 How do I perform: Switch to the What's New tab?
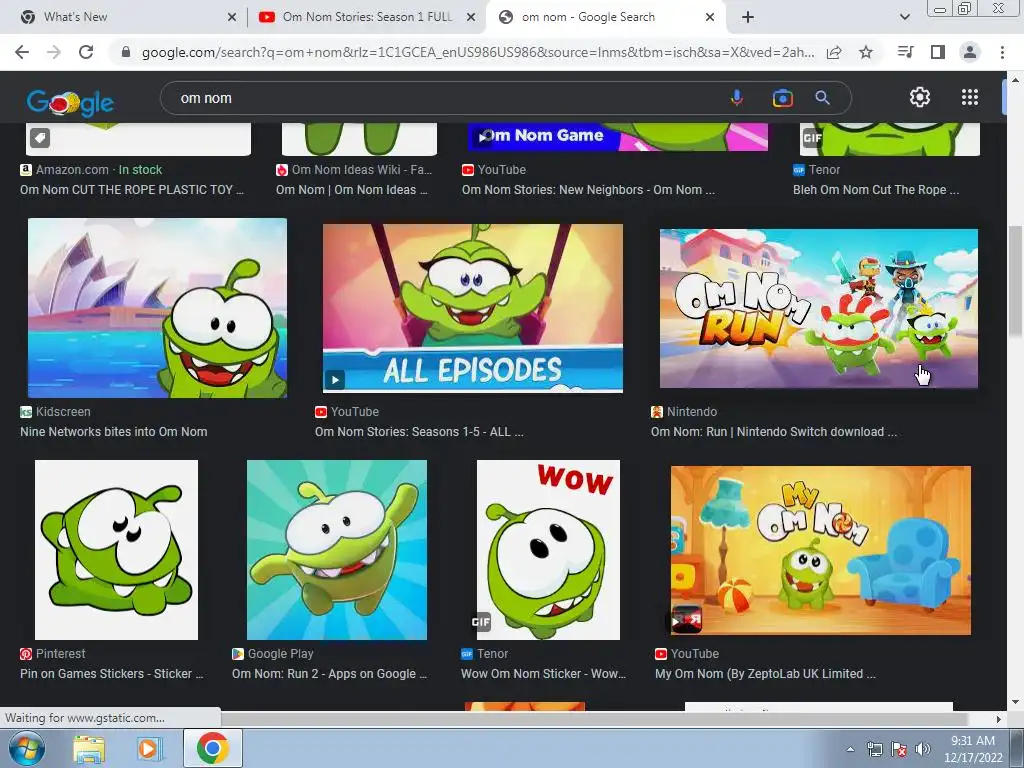coord(124,17)
